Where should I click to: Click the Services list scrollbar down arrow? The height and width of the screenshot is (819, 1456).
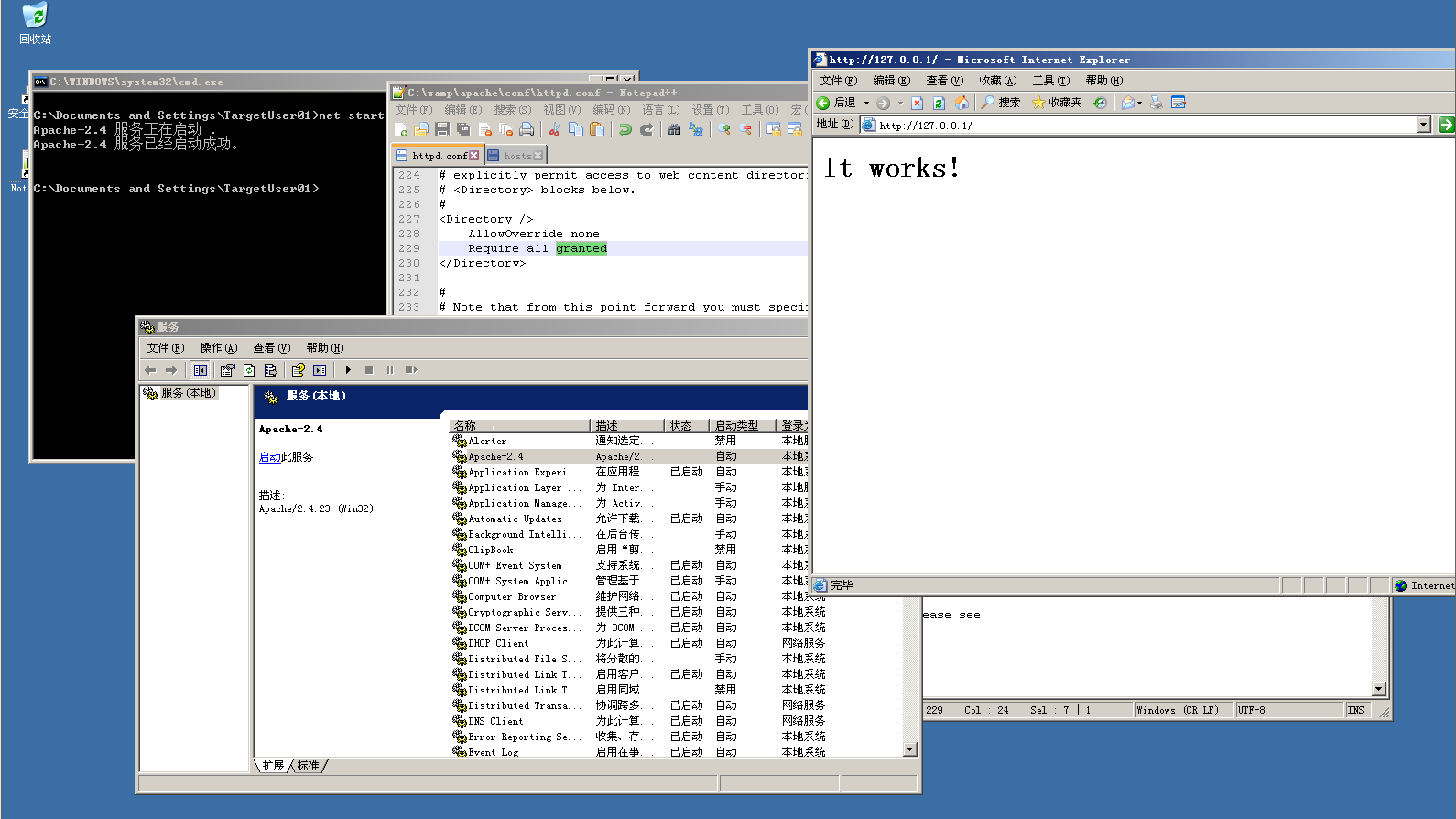coord(909,749)
